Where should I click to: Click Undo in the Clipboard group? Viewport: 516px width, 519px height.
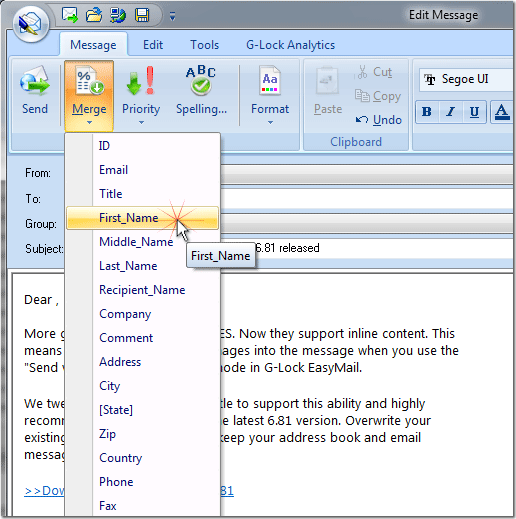pyautogui.click(x=379, y=120)
